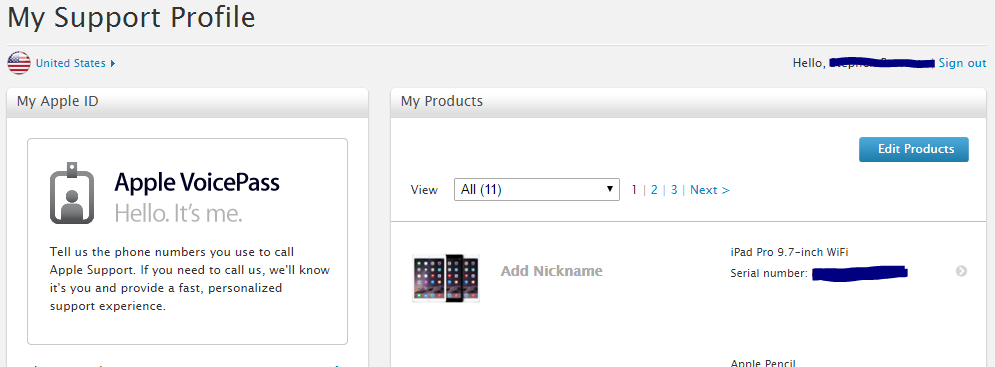Open the View filter dropdown
Screen dimensions: 995x367
[537, 189]
